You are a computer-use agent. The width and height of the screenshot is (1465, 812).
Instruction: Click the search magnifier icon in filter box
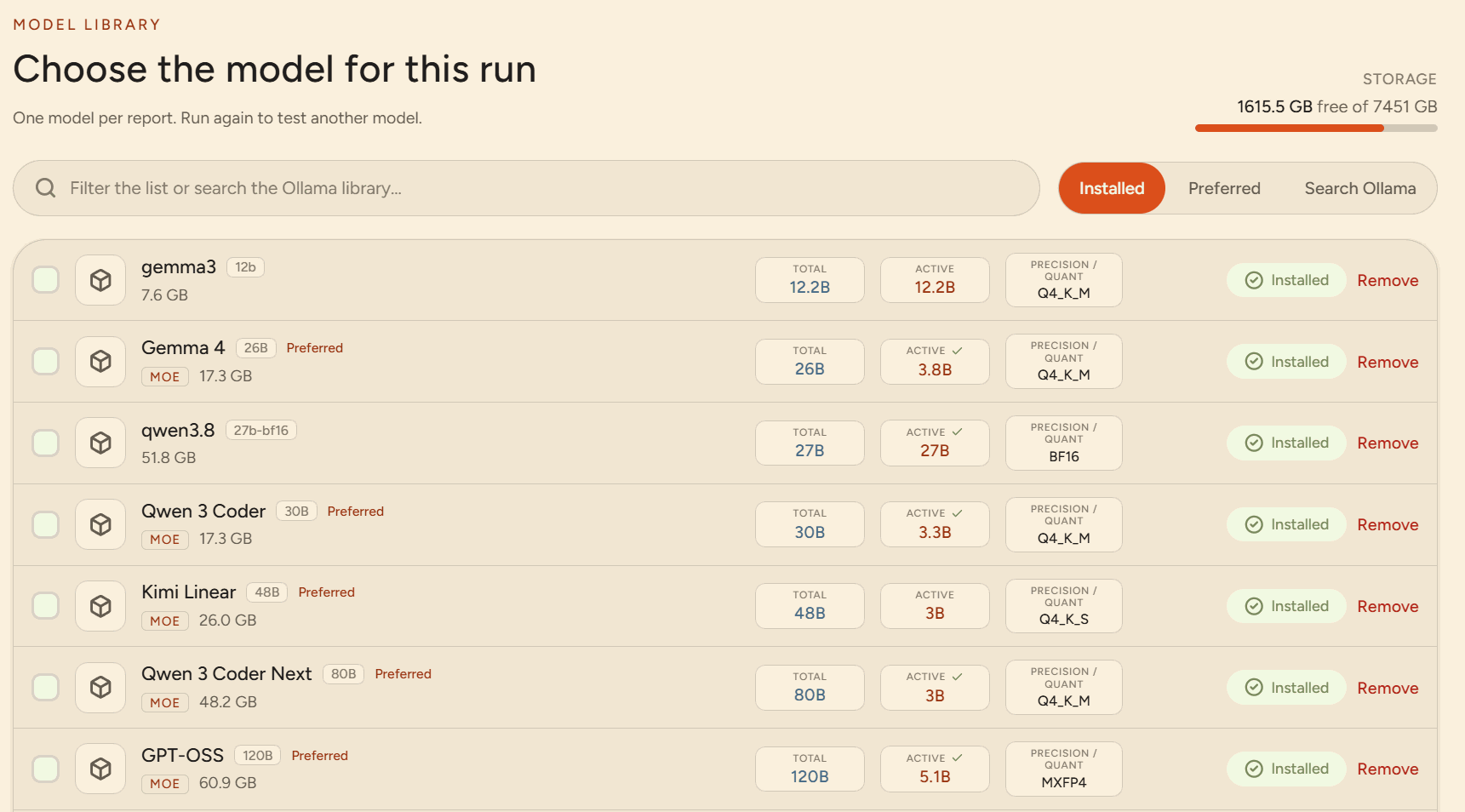[x=46, y=188]
